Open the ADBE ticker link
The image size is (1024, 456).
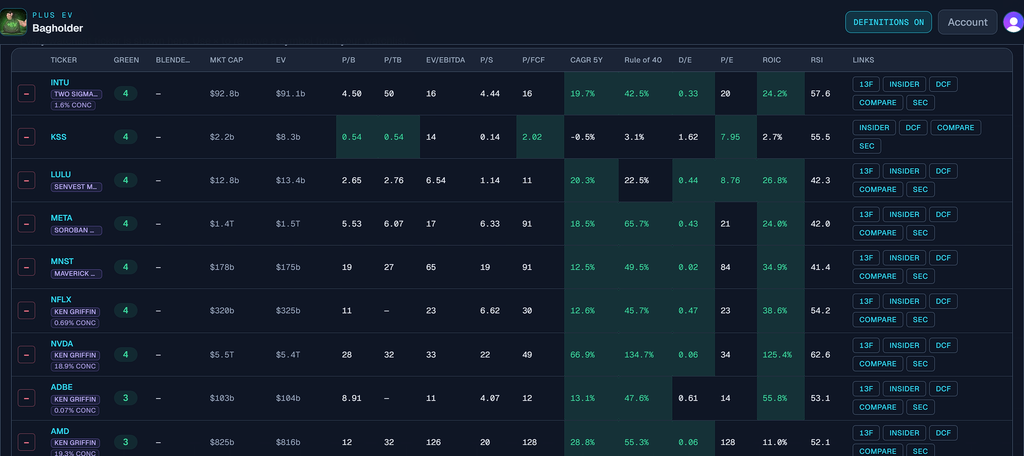coord(61,387)
